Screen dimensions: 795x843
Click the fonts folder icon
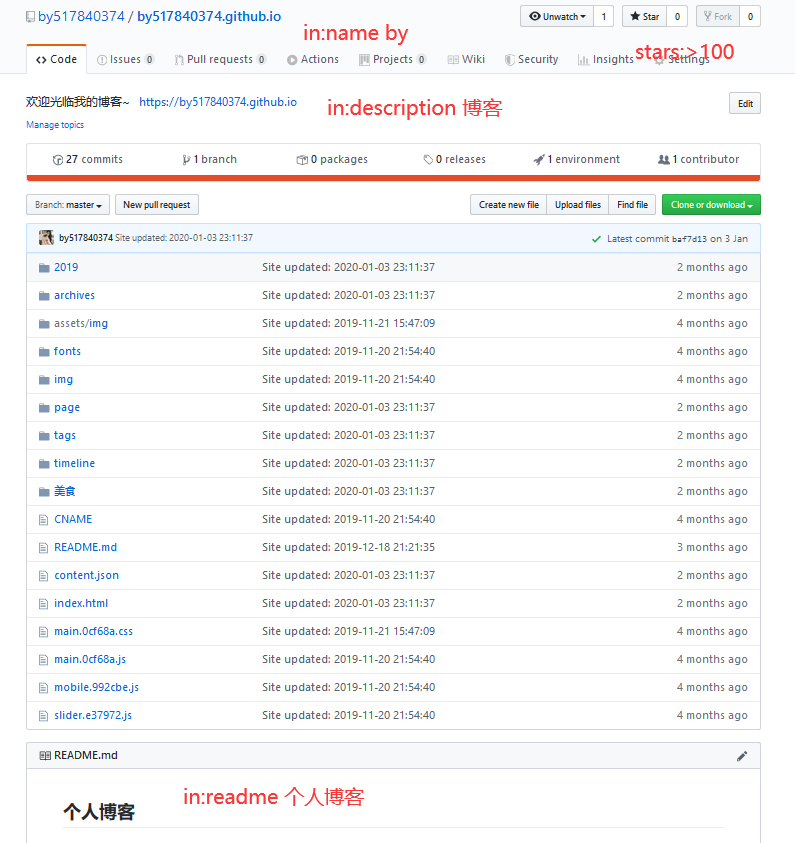44,352
